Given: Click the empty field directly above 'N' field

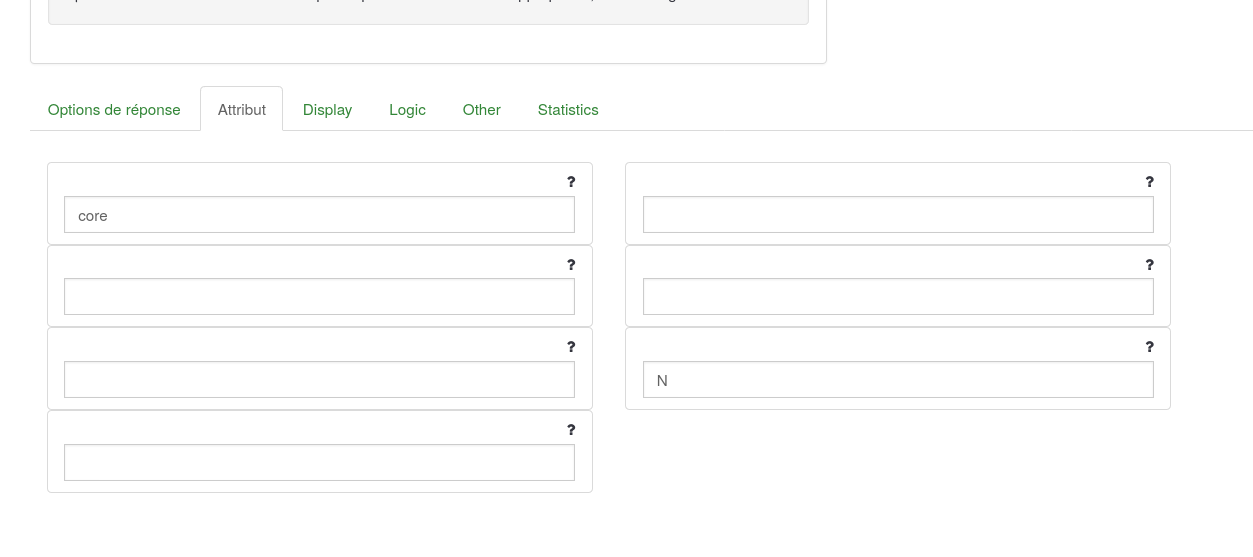Looking at the screenshot, I should pyautogui.click(x=897, y=297).
